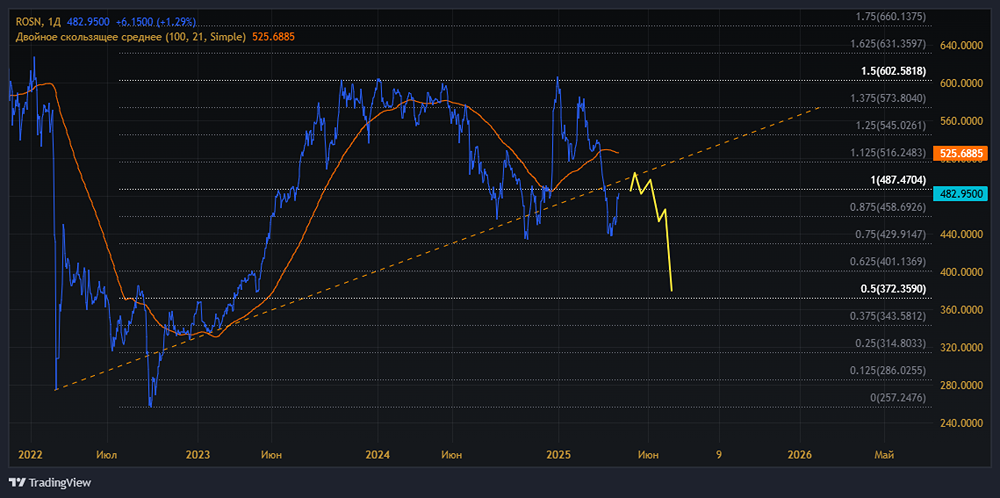This screenshot has width=1000, height=498.
Task: Click the 560.0000 price axis label
Action: (962, 121)
